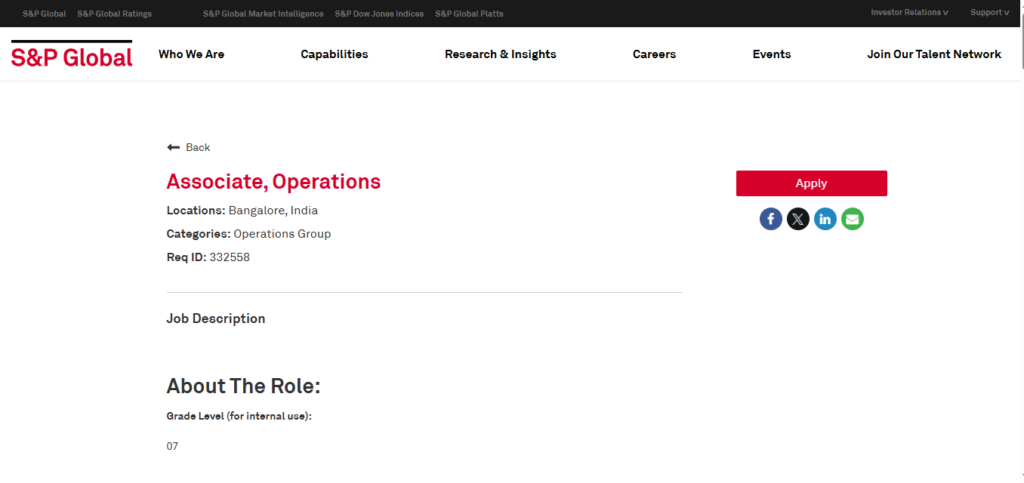Visit the S&P Dow Jones Indices link
Image resolution: width=1024 pixels, height=483 pixels.
(x=379, y=14)
